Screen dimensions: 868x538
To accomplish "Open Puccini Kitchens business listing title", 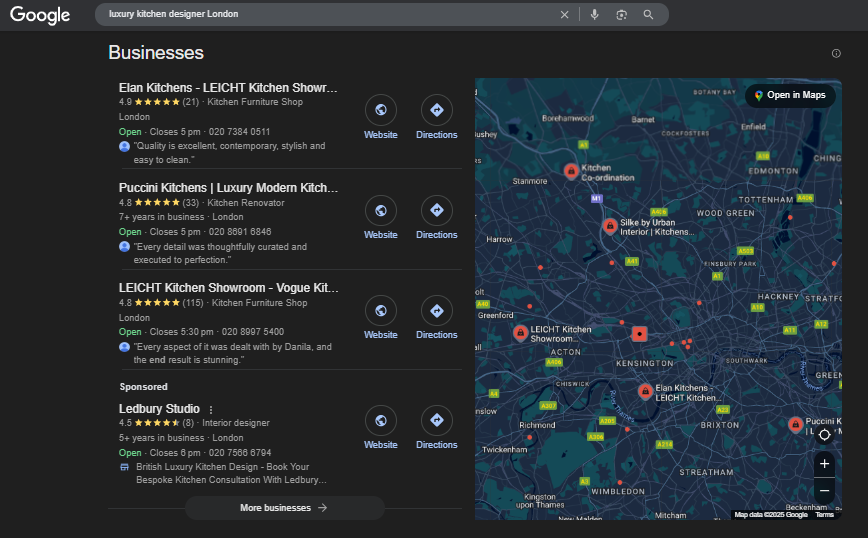I will (x=228, y=188).
